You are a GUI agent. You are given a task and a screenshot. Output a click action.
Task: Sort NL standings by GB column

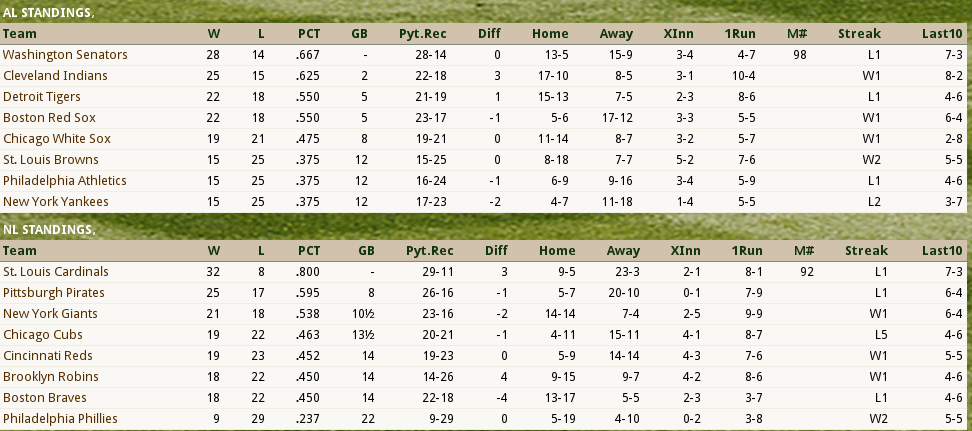pyautogui.click(x=367, y=250)
